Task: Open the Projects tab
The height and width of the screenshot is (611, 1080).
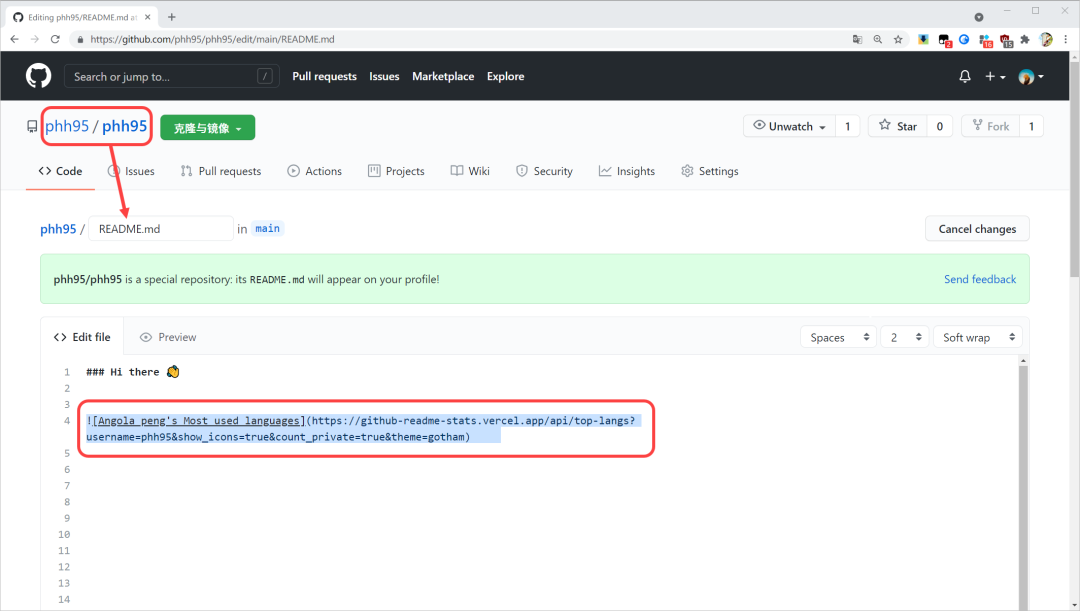Action: pyautogui.click(x=396, y=171)
